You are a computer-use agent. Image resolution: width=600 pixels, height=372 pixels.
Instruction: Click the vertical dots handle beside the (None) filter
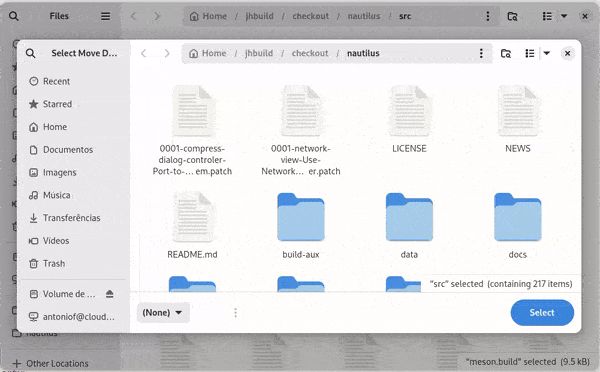coord(235,313)
